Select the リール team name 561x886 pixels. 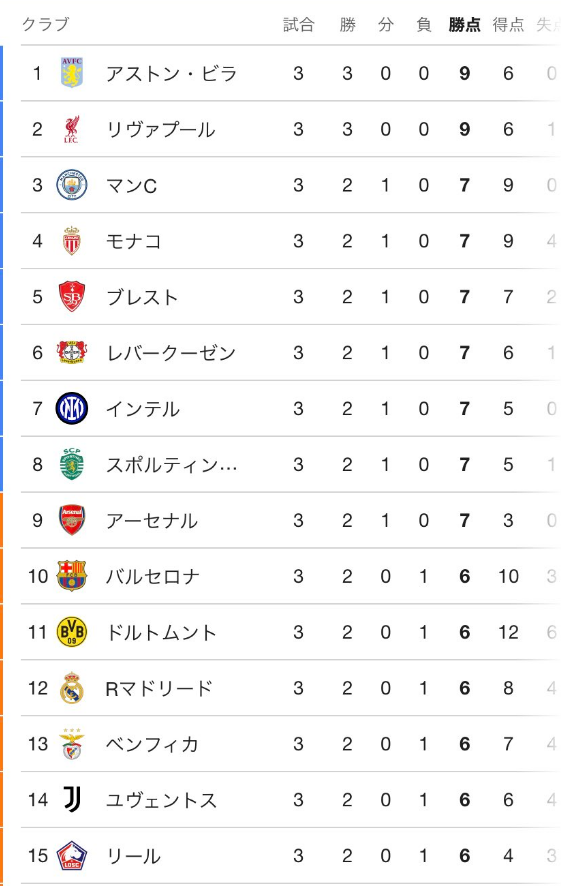coord(133,856)
